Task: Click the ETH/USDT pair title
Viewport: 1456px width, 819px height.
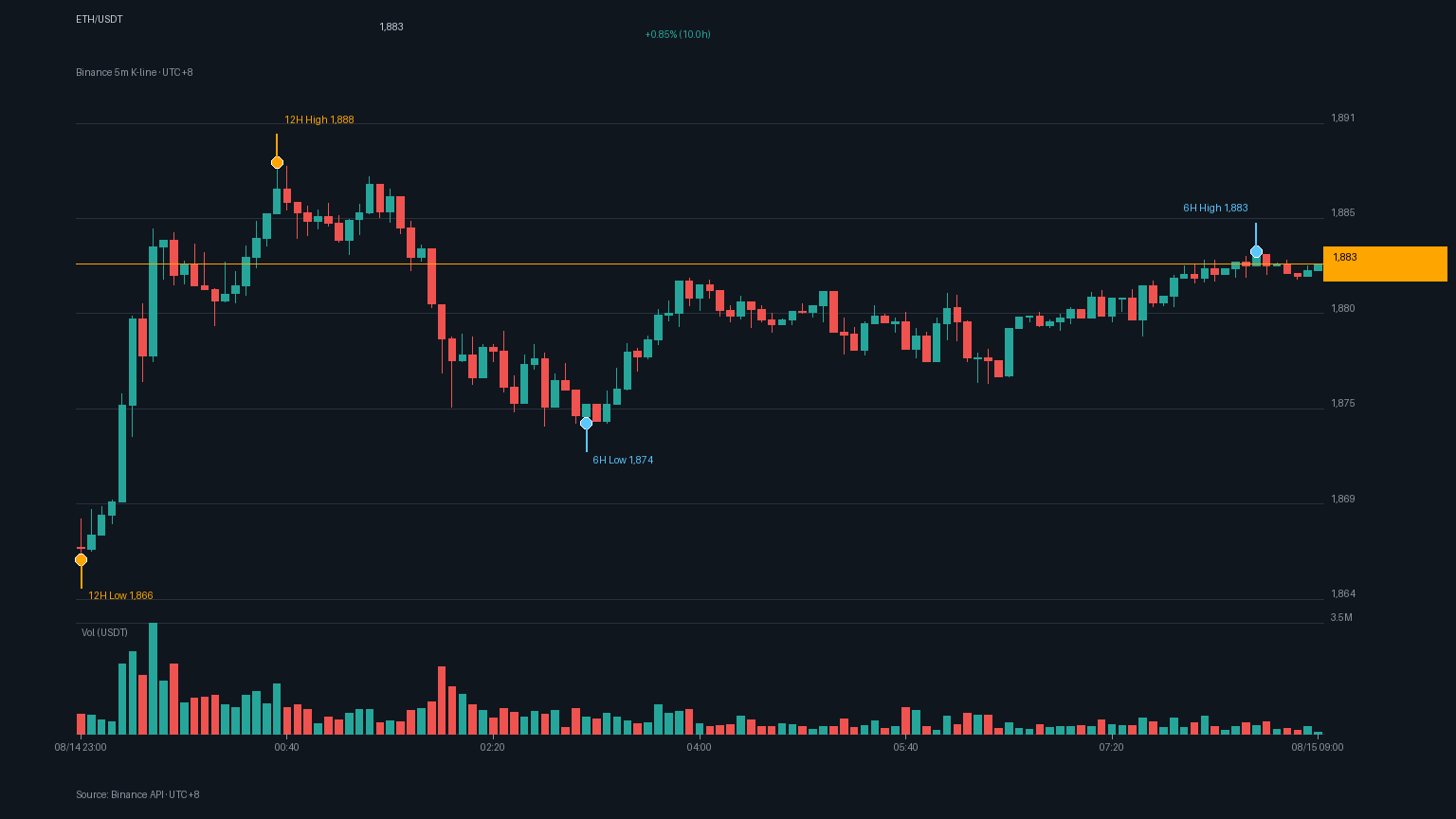Action: (x=100, y=19)
